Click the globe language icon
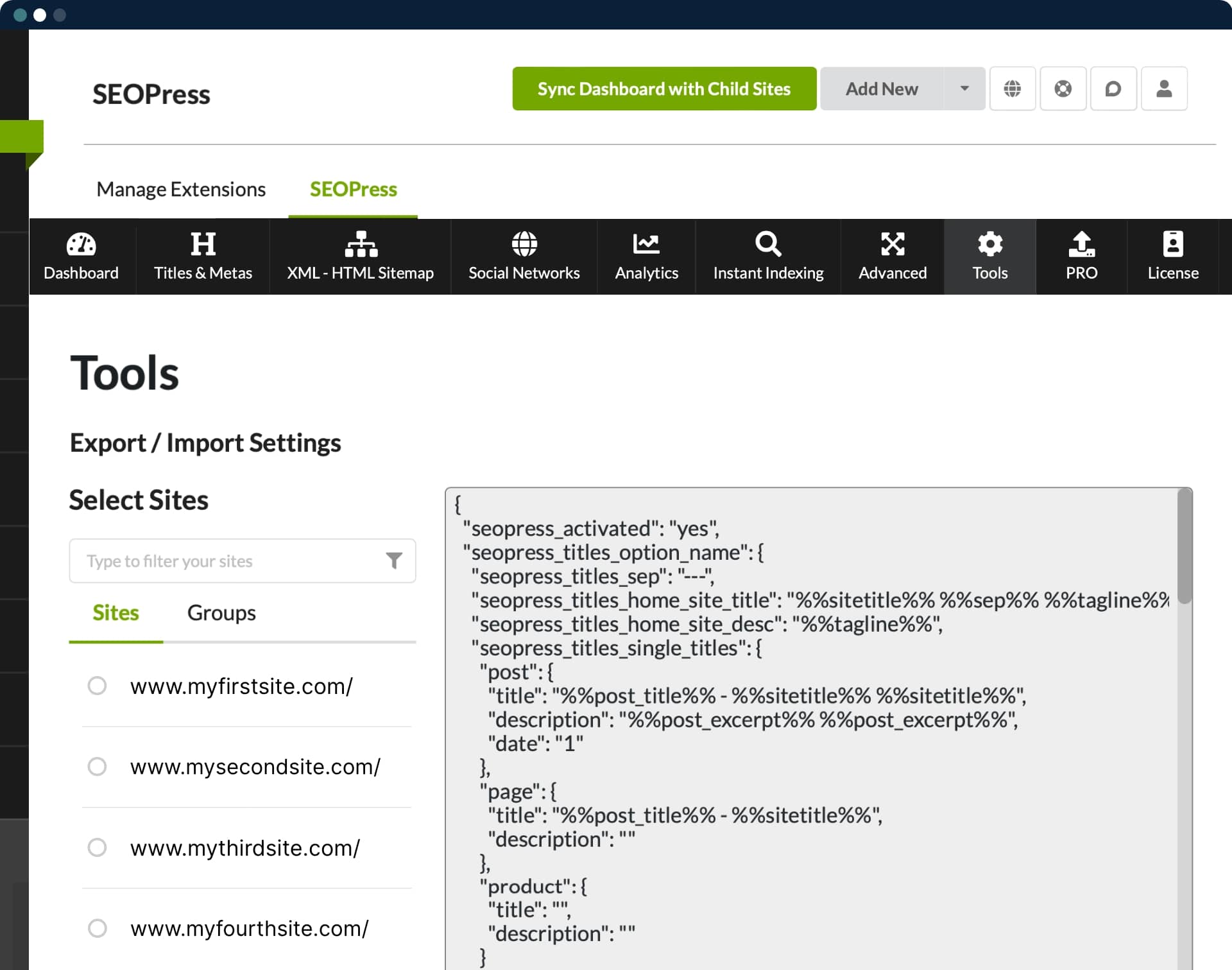Image resolution: width=1232 pixels, height=970 pixels. point(1014,88)
